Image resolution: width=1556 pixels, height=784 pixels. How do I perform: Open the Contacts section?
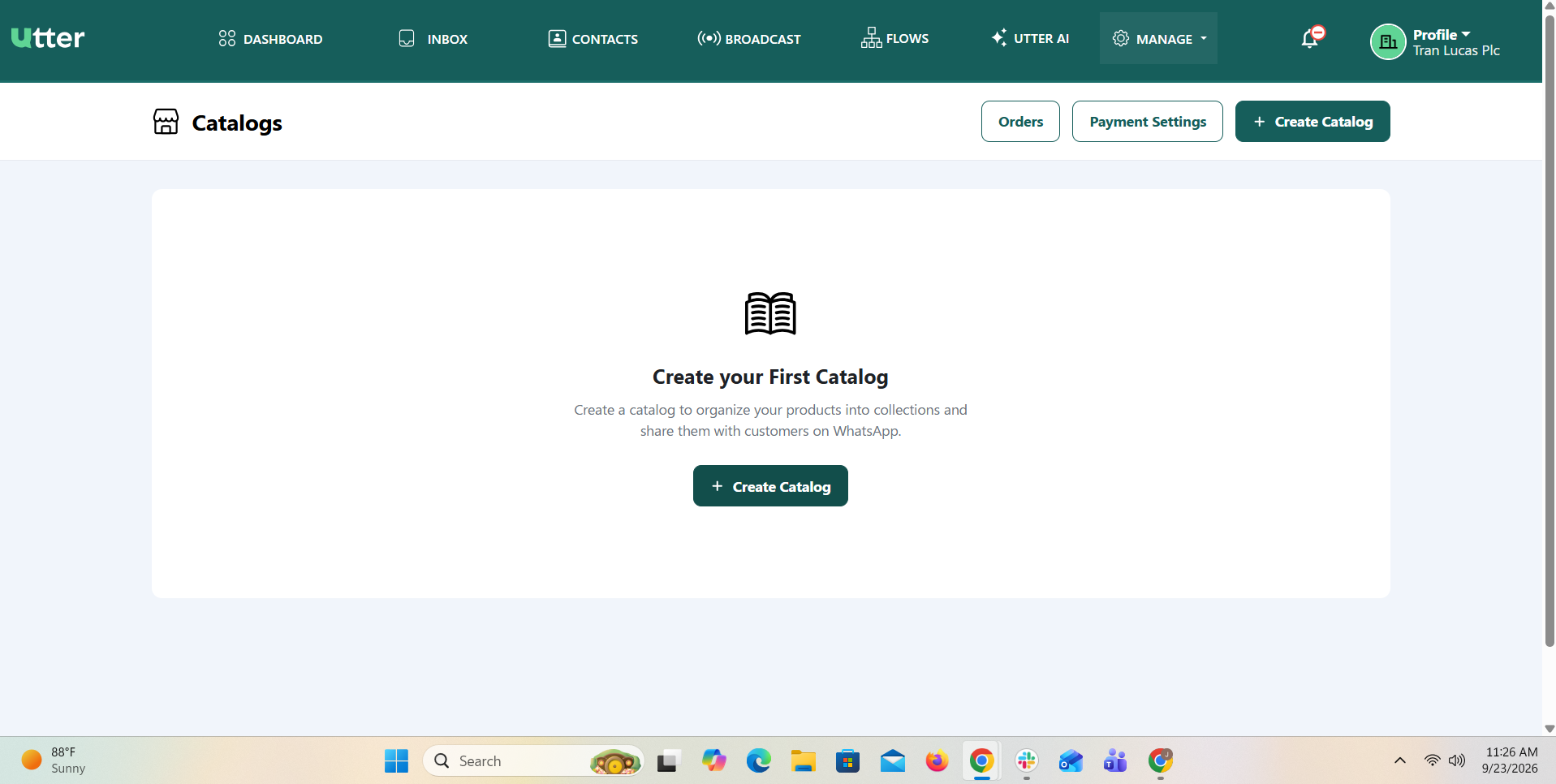(x=593, y=39)
